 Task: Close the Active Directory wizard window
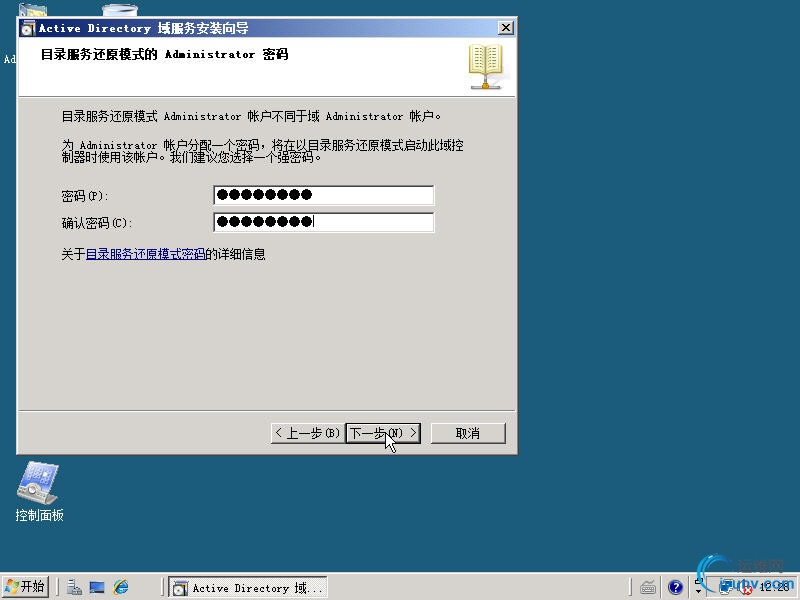pyautogui.click(x=505, y=28)
